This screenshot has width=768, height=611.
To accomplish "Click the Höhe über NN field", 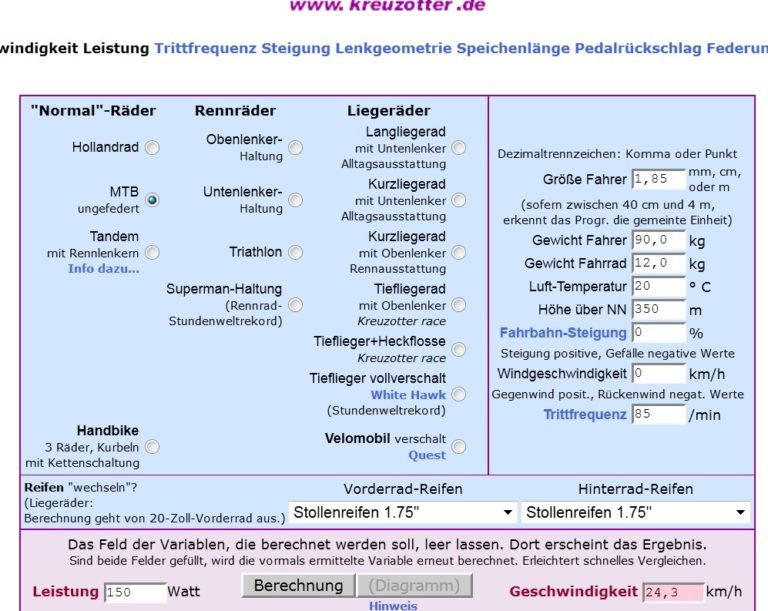I will tap(658, 310).
